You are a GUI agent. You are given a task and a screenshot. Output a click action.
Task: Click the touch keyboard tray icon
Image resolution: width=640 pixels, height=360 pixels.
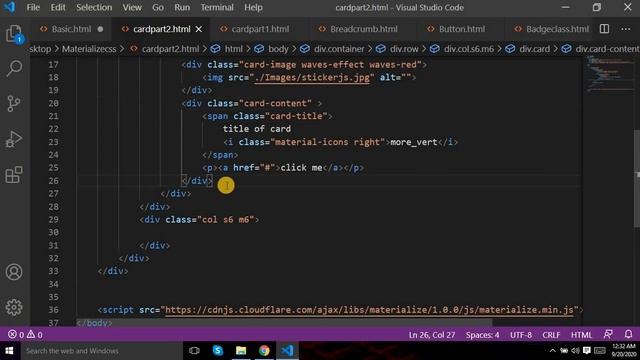point(600,351)
